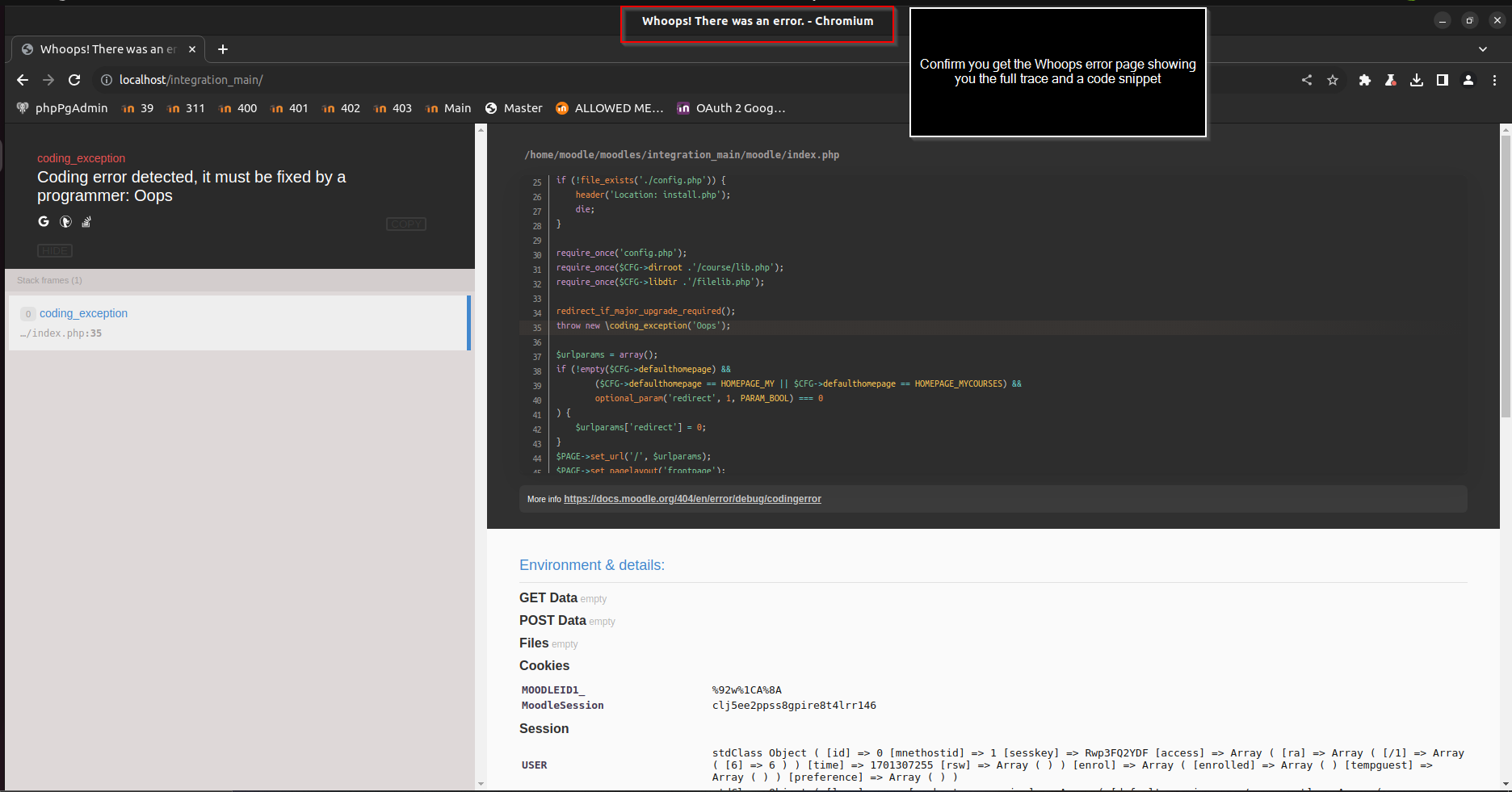Open the Chrome Labs flask icon
Screen dimensions: 1512x792
(1391, 80)
